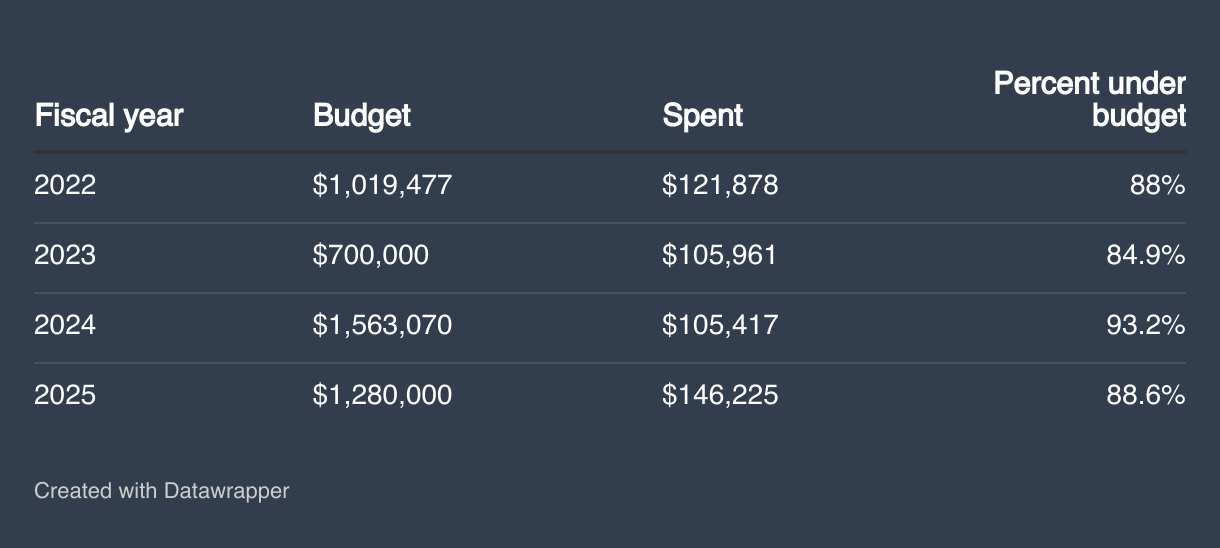
Task: Open the Created with Datawrapper link
Action: click(x=161, y=491)
